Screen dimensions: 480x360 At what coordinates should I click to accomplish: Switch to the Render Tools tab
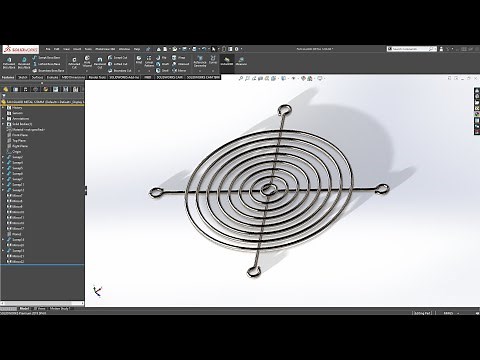[97, 77]
